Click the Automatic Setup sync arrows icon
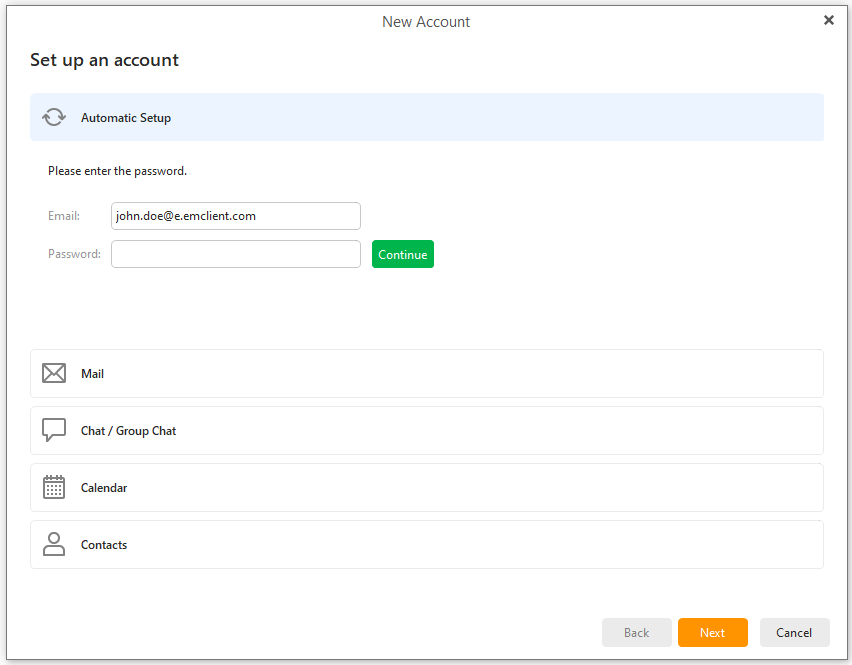The height and width of the screenshot is (665, 852). [54, 117]
